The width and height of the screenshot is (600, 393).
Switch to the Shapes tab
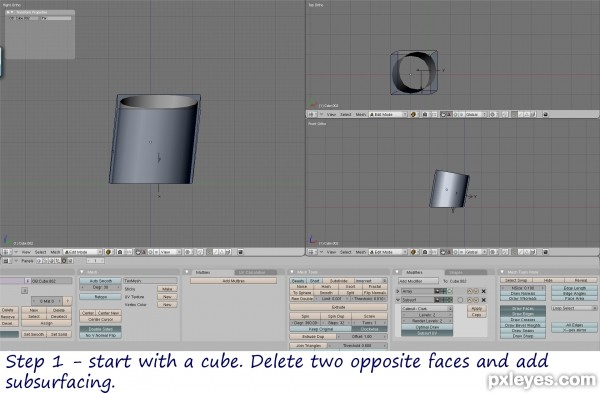click(465, 272)
